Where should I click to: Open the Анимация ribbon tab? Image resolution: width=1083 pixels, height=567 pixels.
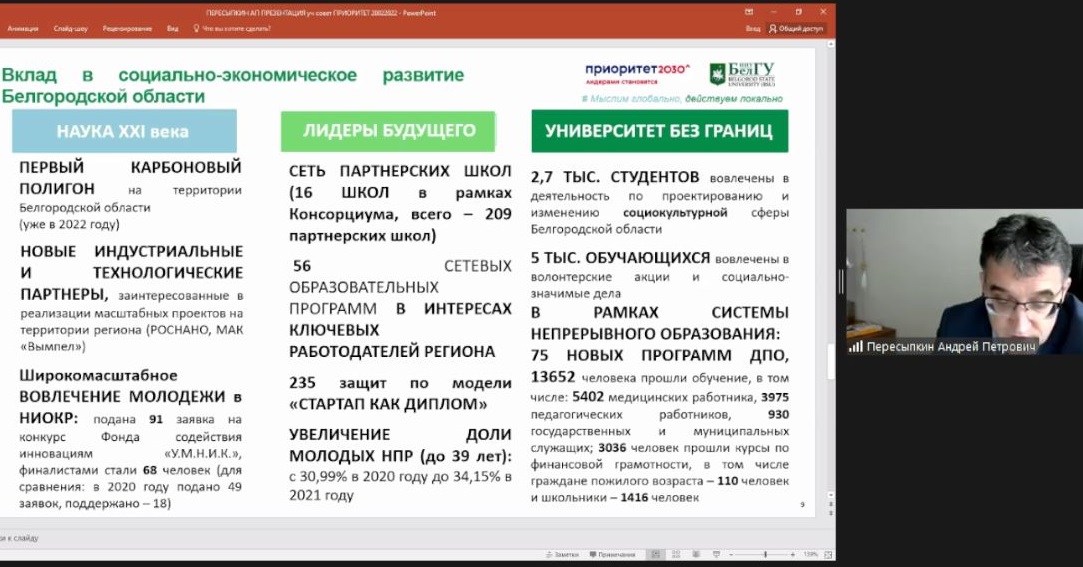(22, 29)
